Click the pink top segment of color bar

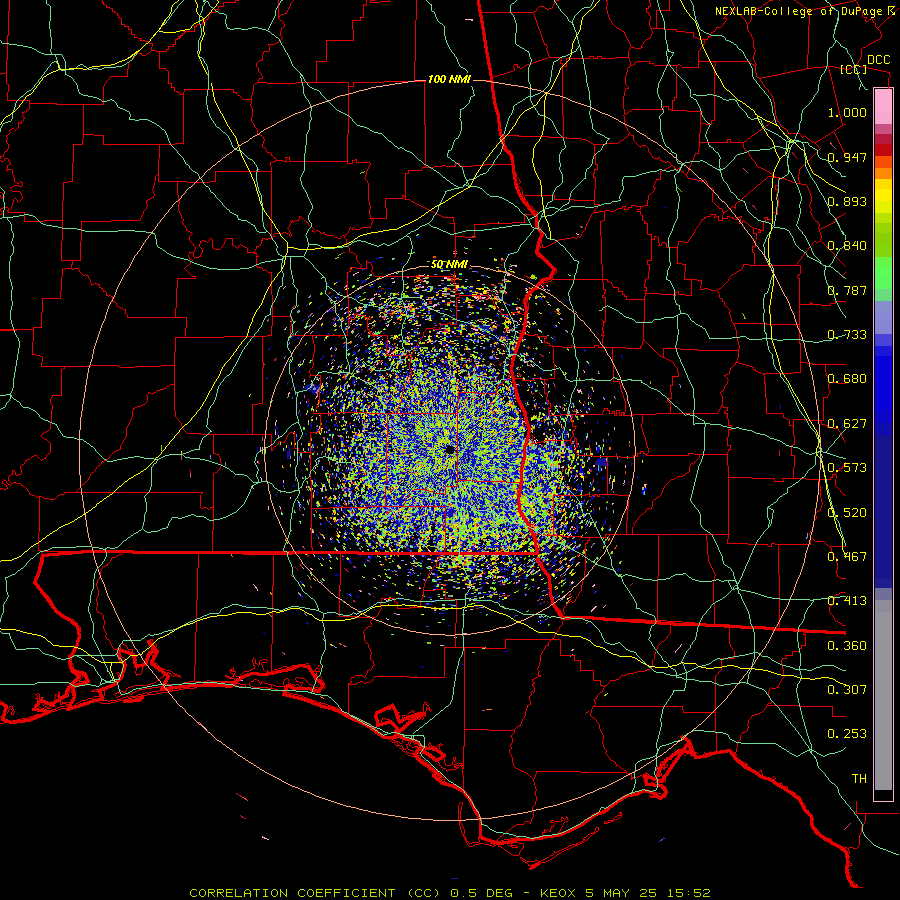click(x=883, y=107)
